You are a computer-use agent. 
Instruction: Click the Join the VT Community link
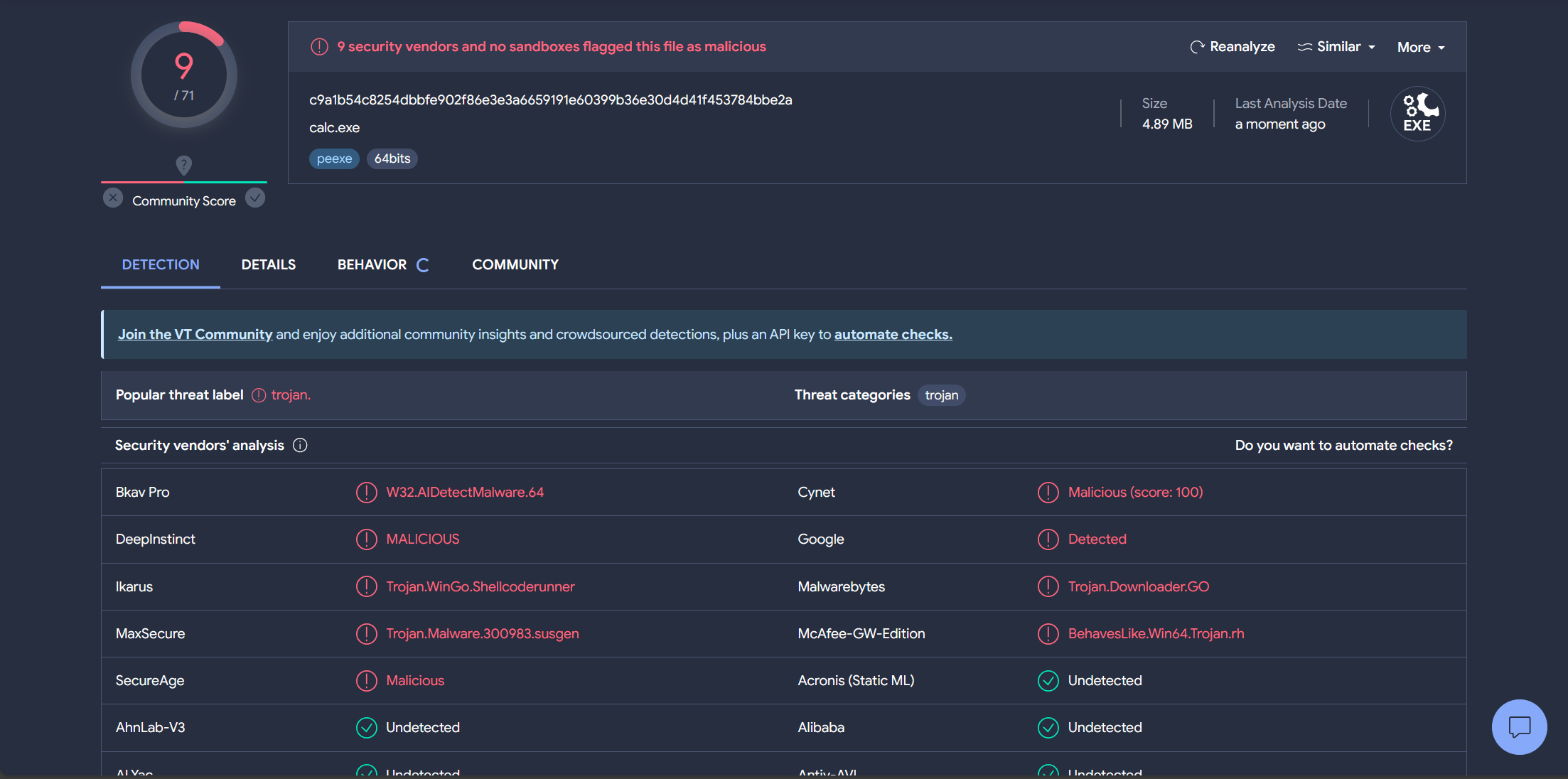pos(195,334)
